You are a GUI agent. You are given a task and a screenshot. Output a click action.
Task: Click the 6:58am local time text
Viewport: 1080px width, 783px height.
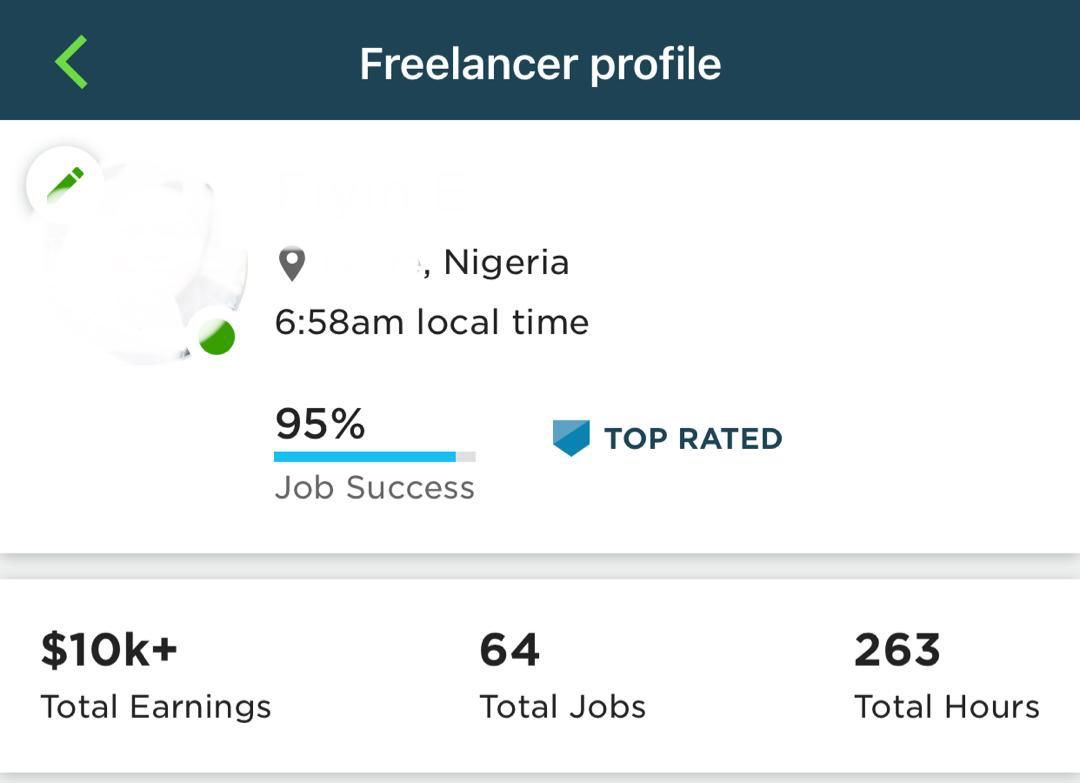pyautogui.click(x=432, y=322)
